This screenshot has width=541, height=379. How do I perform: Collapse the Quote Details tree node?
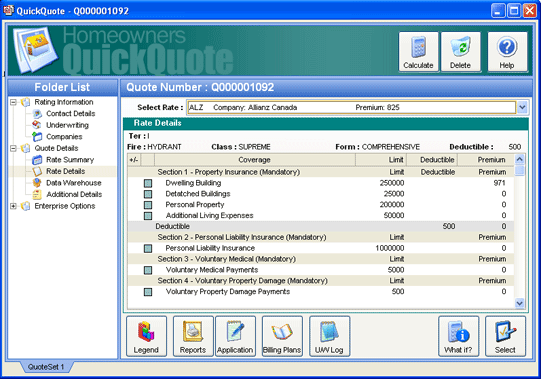coord(13,148)
